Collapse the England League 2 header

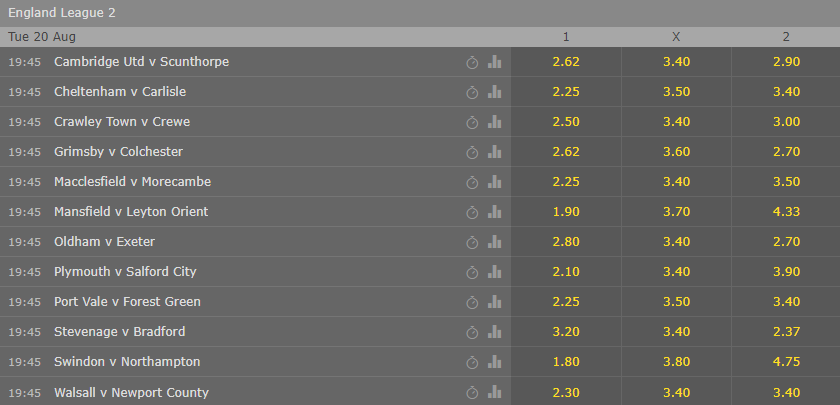click(x=420, y=13)
